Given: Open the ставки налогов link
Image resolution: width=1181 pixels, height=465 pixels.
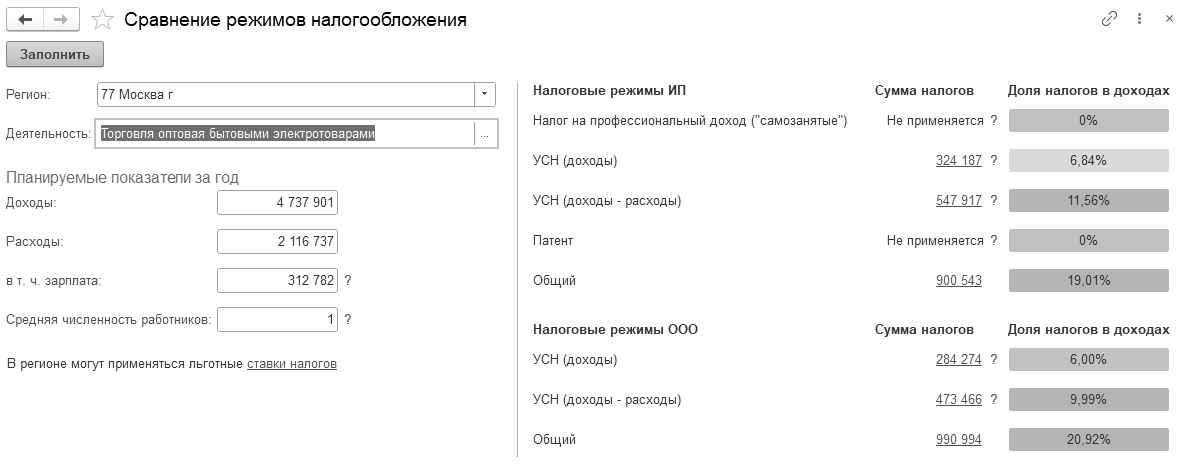Looking at the screenshot, I should coord(292,364).
